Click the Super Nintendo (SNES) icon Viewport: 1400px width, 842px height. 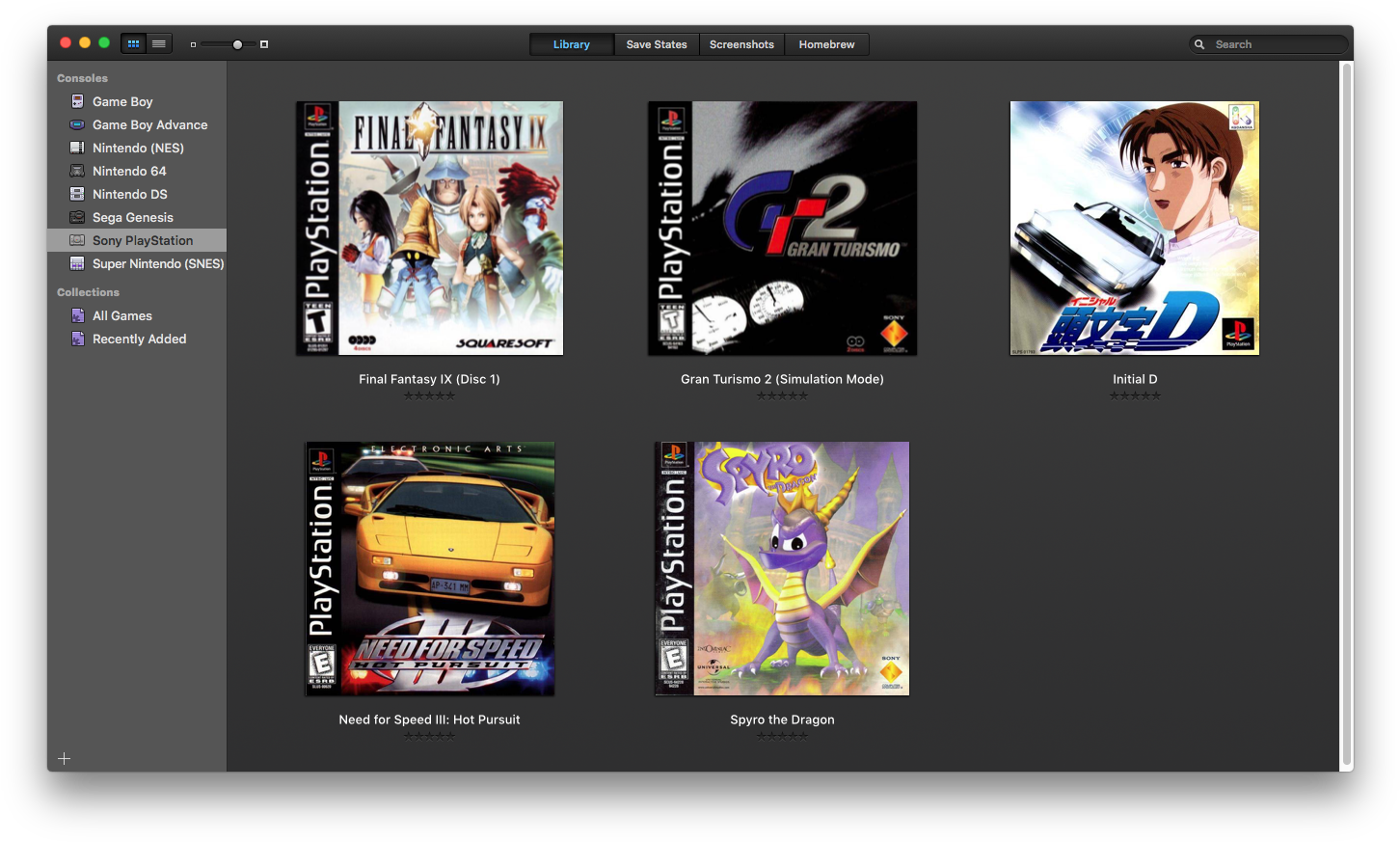pos(77,263)
